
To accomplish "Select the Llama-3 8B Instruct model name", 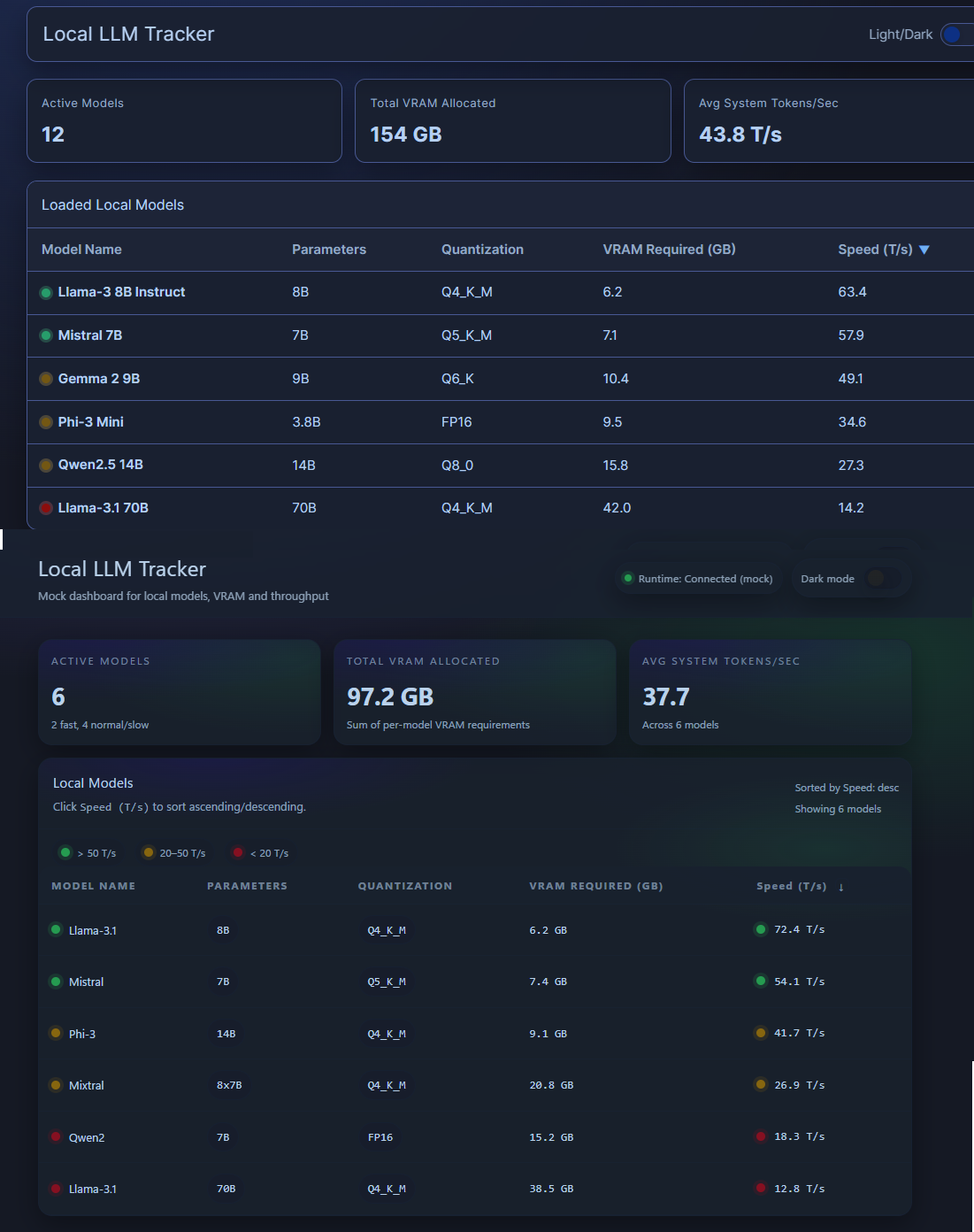I will (121, 292).
